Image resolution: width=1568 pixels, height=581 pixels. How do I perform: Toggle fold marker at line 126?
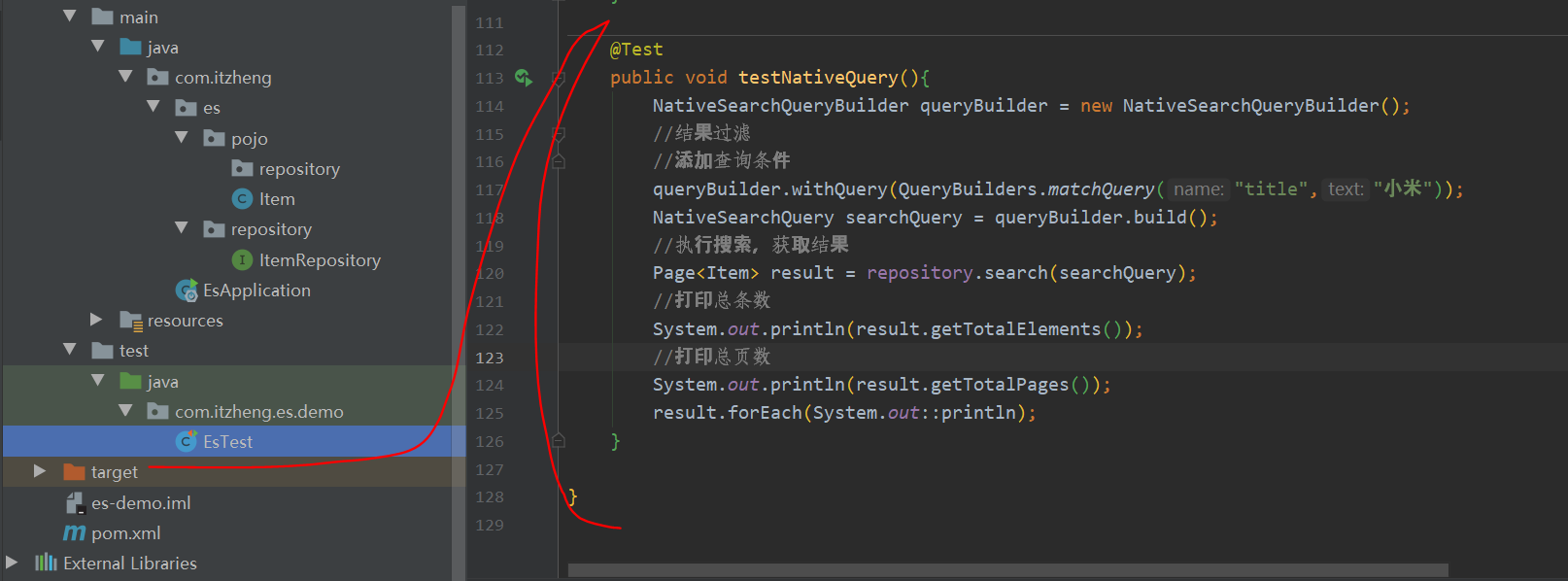tap(559, 441)
